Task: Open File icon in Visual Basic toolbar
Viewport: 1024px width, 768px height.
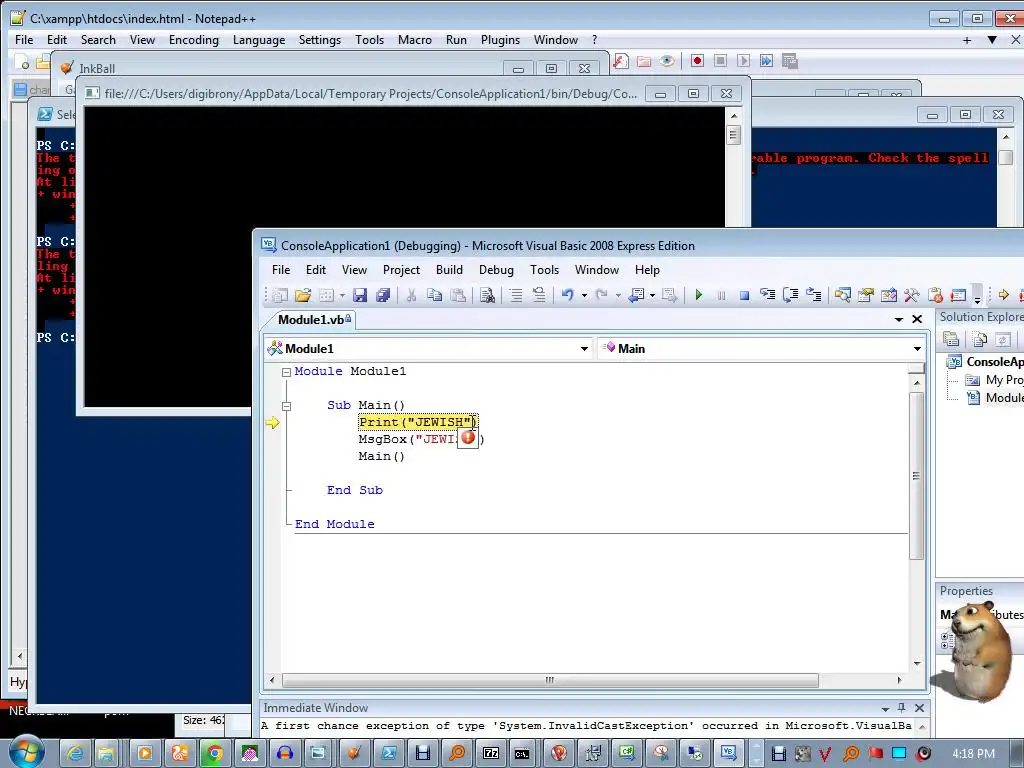Action: [x=302, y=295]
